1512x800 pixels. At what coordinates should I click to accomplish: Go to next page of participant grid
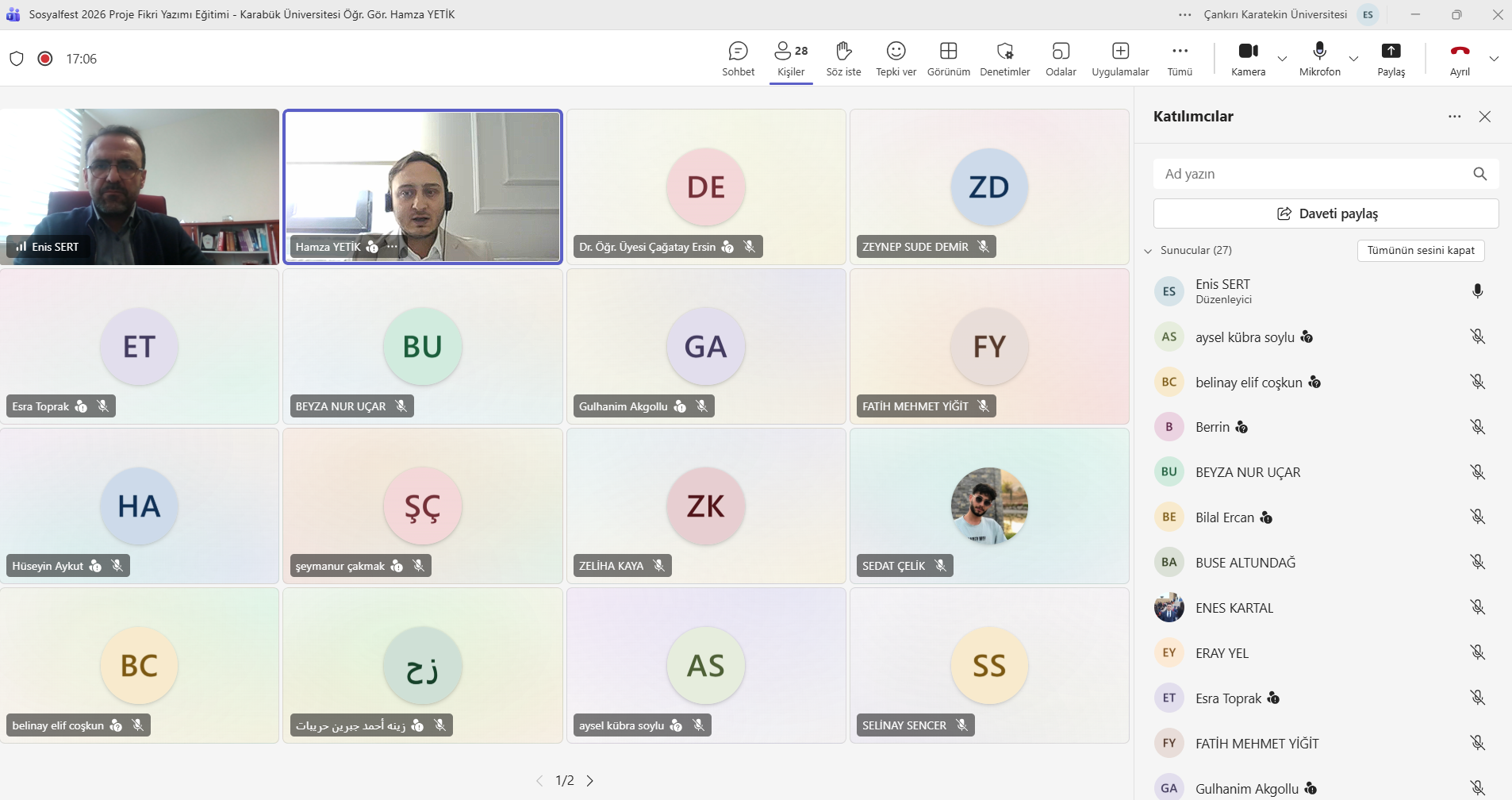[x=590, y=781]
